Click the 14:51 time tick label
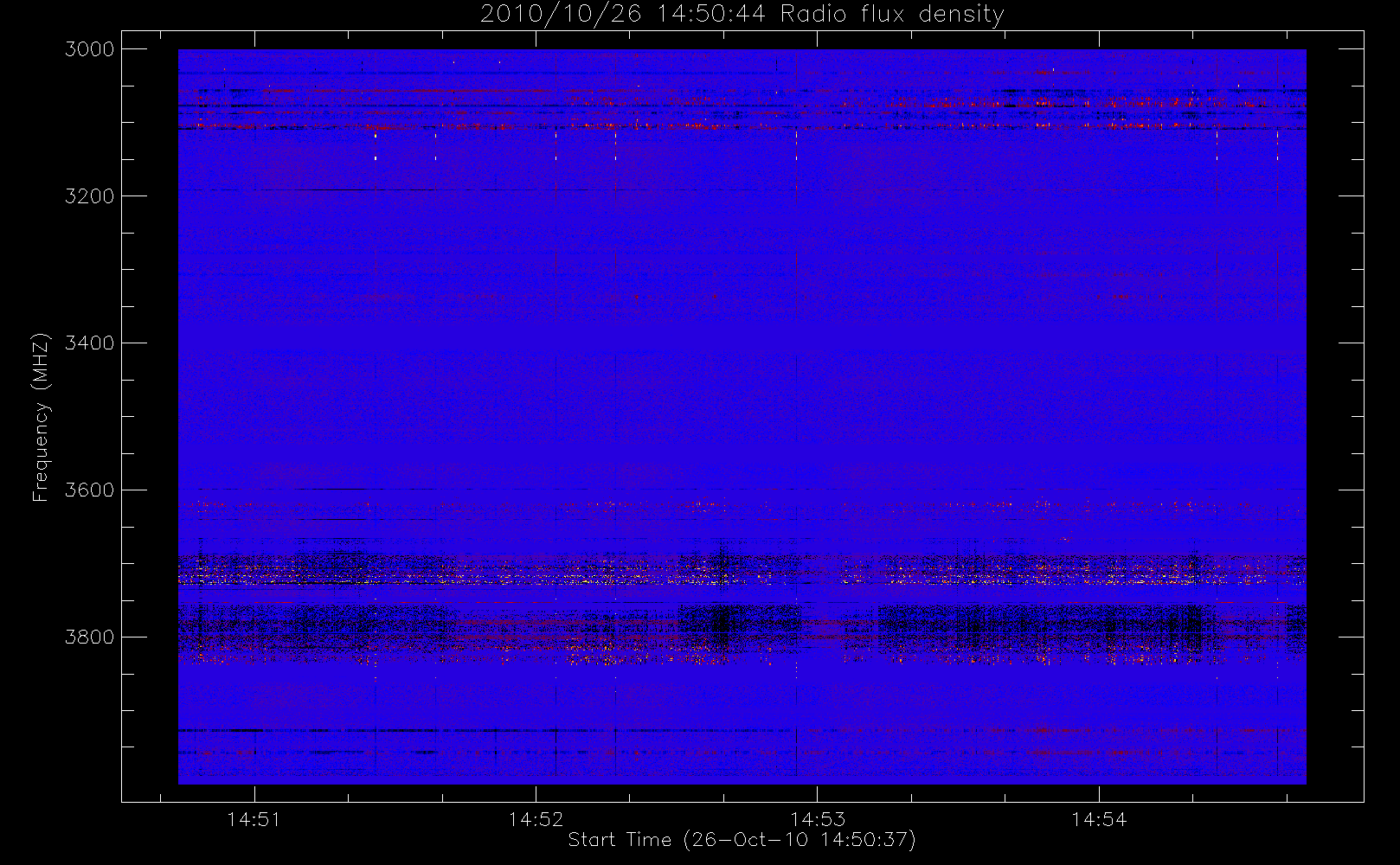The height and width of the screenshot is (865, 1400). click(254, 819)
